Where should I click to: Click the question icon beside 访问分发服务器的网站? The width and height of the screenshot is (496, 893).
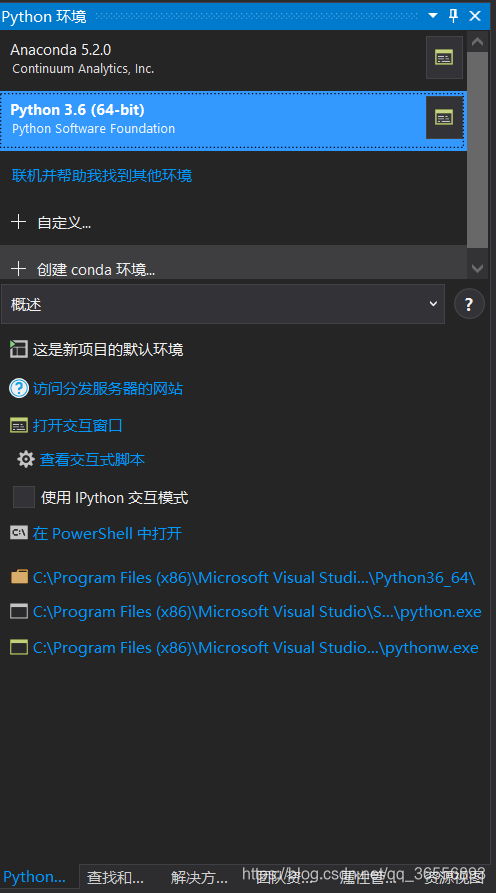19,388
